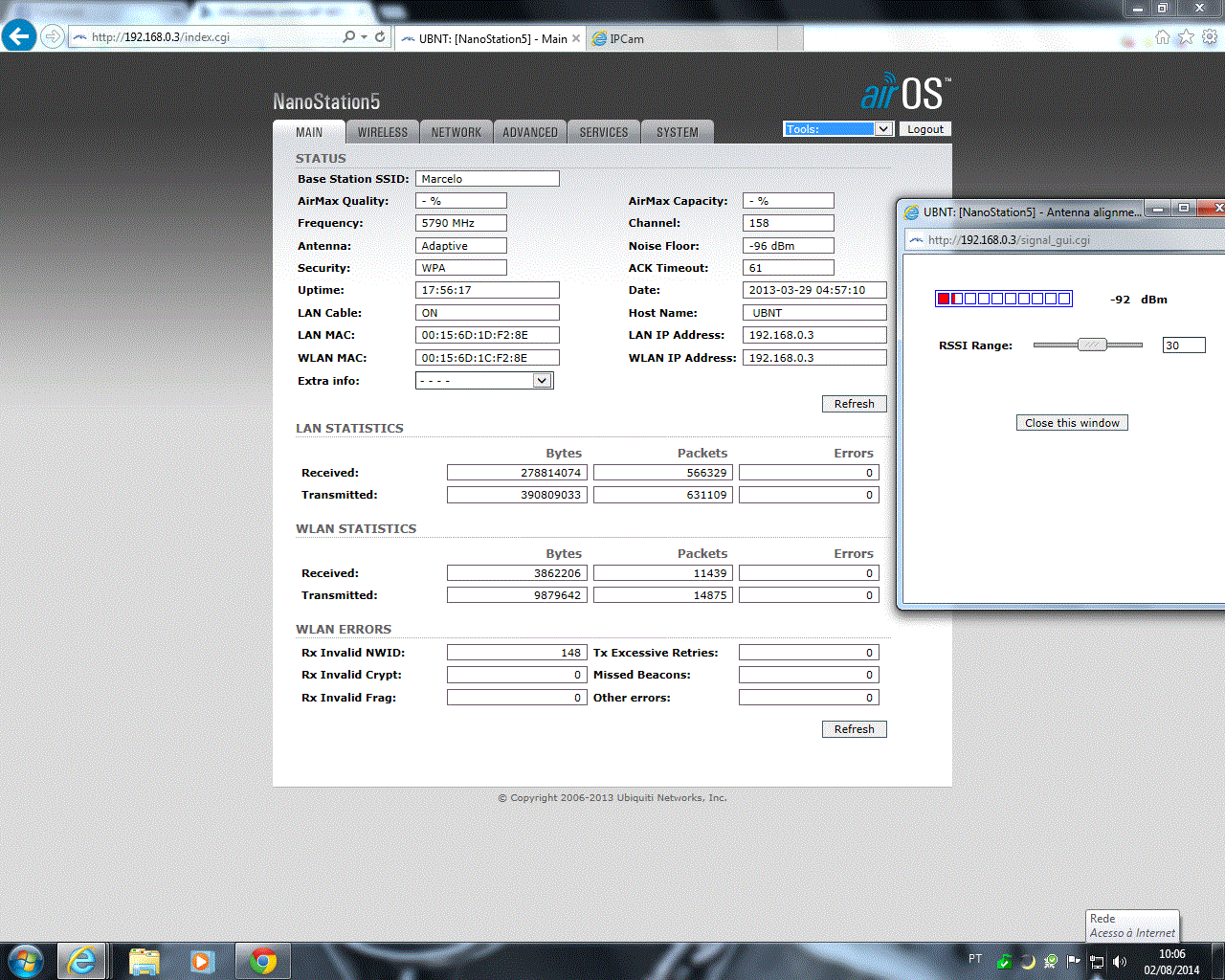Screen dimensions: 1225x980
Task: Expand the Extra info dropdown
Action: (484, 381)
